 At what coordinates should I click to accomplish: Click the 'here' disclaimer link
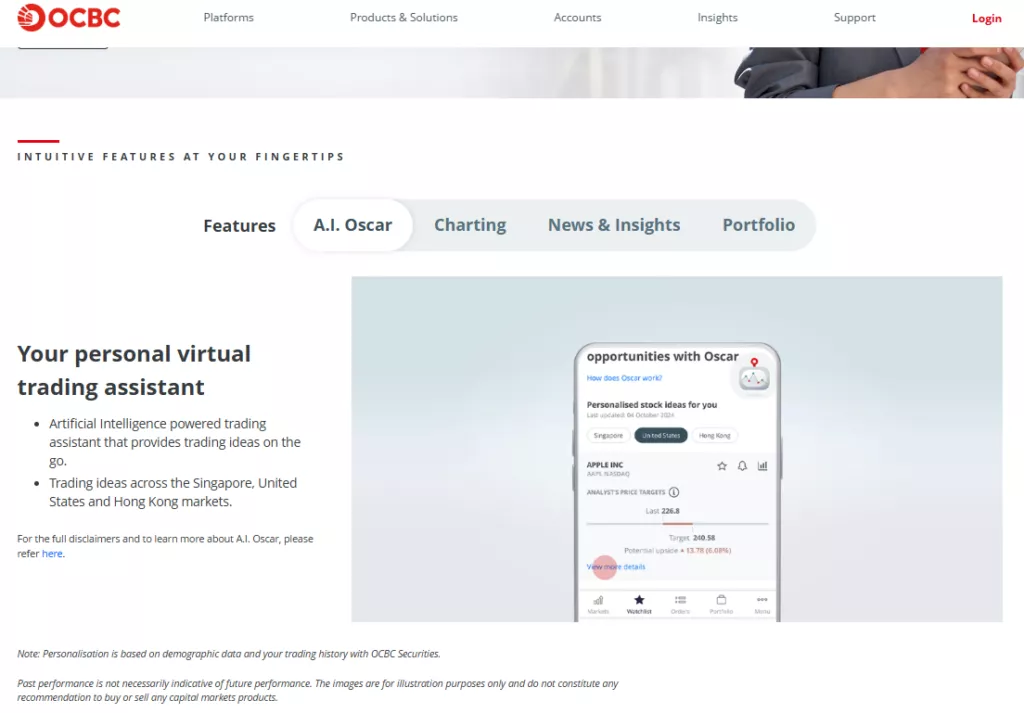[x=52, y=554]
